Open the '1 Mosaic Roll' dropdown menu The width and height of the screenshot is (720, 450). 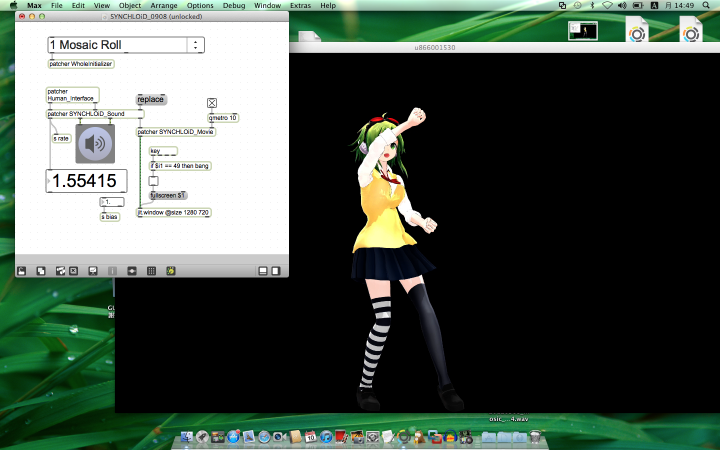point(126,45)
